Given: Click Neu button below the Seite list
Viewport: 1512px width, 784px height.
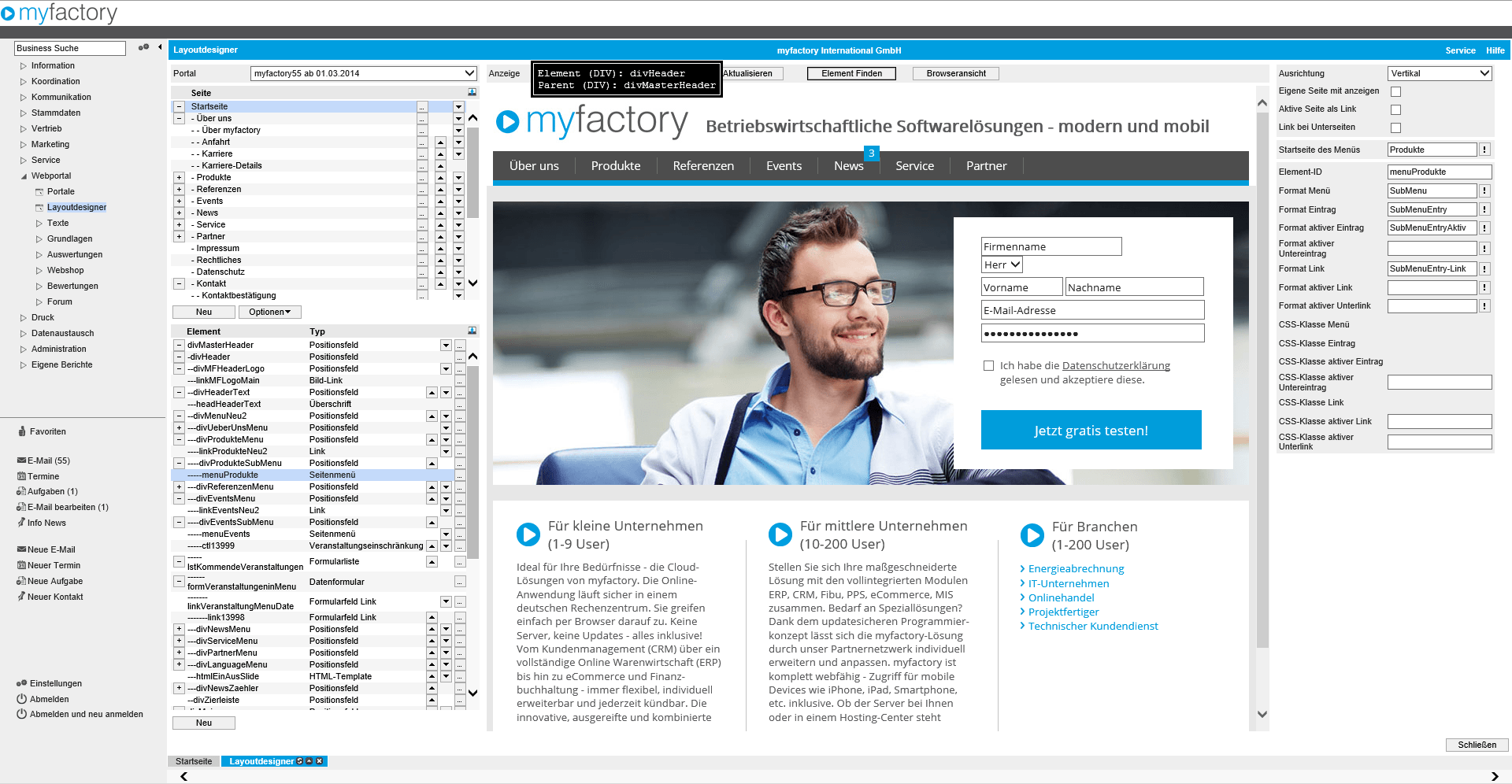Looking at the screenshot, I should coord(203,312).
